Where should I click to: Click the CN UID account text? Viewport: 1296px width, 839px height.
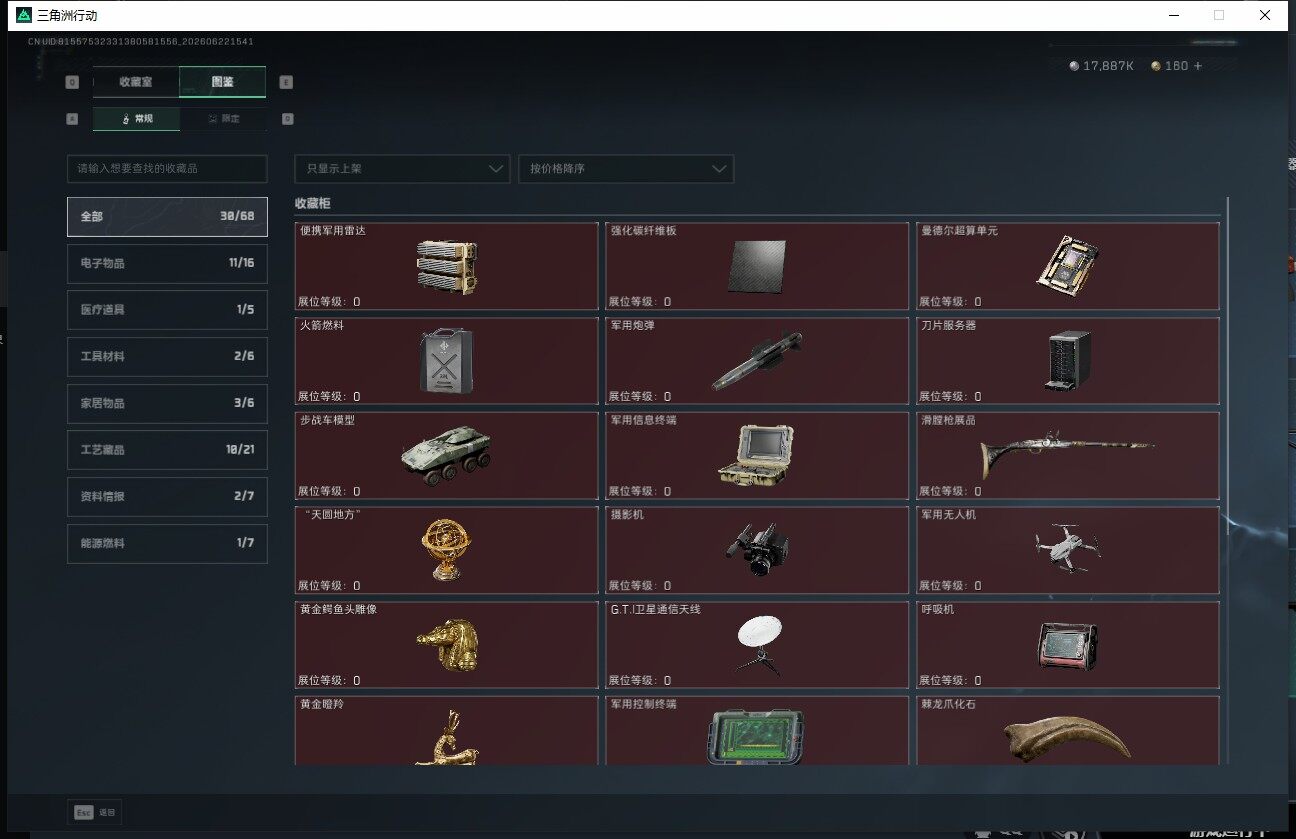point(140,42)
